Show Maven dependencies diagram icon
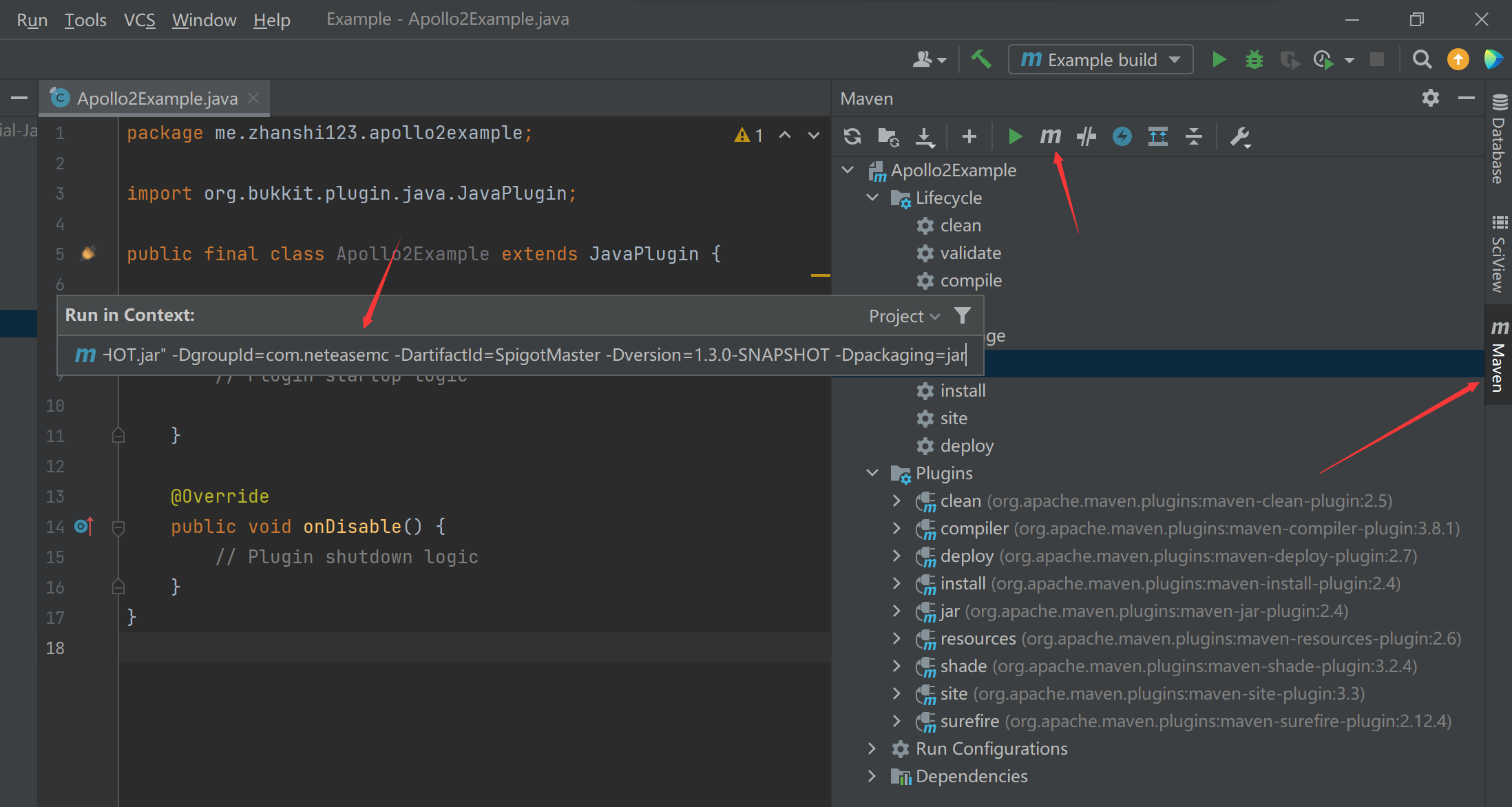Screen dimensions: 1512x807 click(x=1158, y=136)
